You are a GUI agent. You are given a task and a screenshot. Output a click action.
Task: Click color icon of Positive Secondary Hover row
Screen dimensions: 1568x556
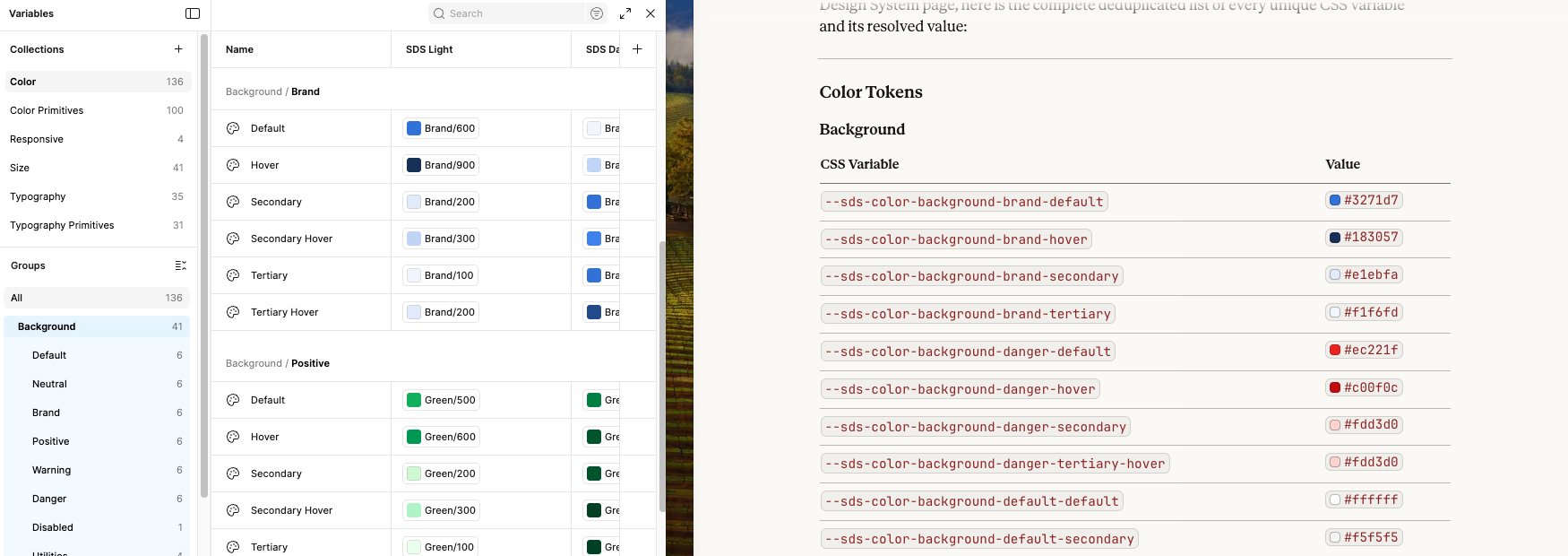(x=233, y=510)
